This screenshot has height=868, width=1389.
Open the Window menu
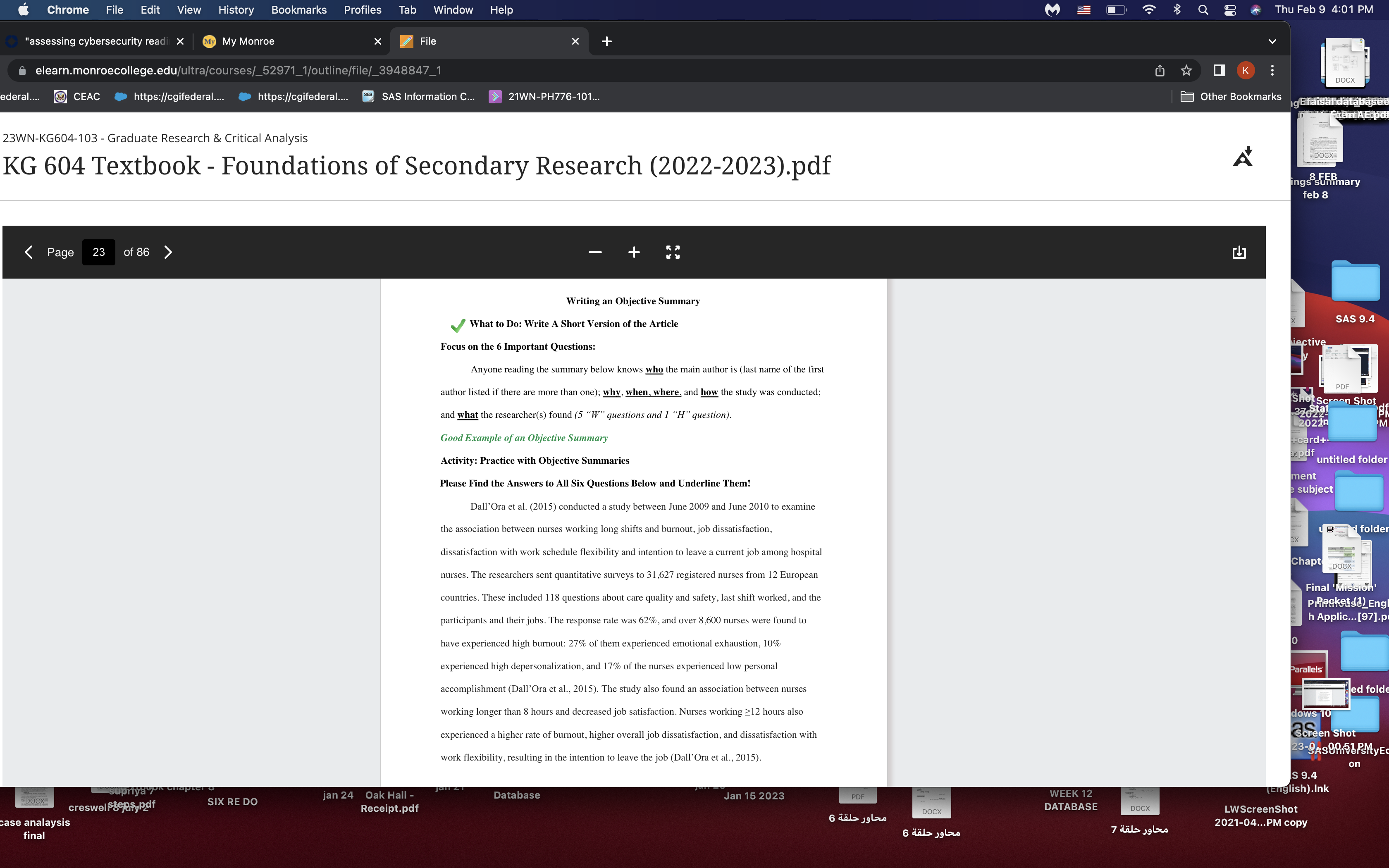tap(453, 10)
